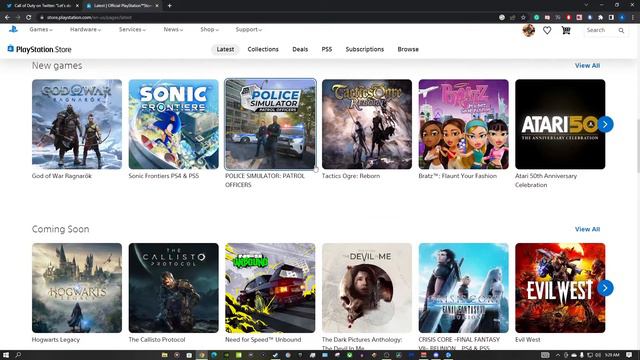Click the search magnifier icon
The image size is (640, 360).
[x=621, y=30]
